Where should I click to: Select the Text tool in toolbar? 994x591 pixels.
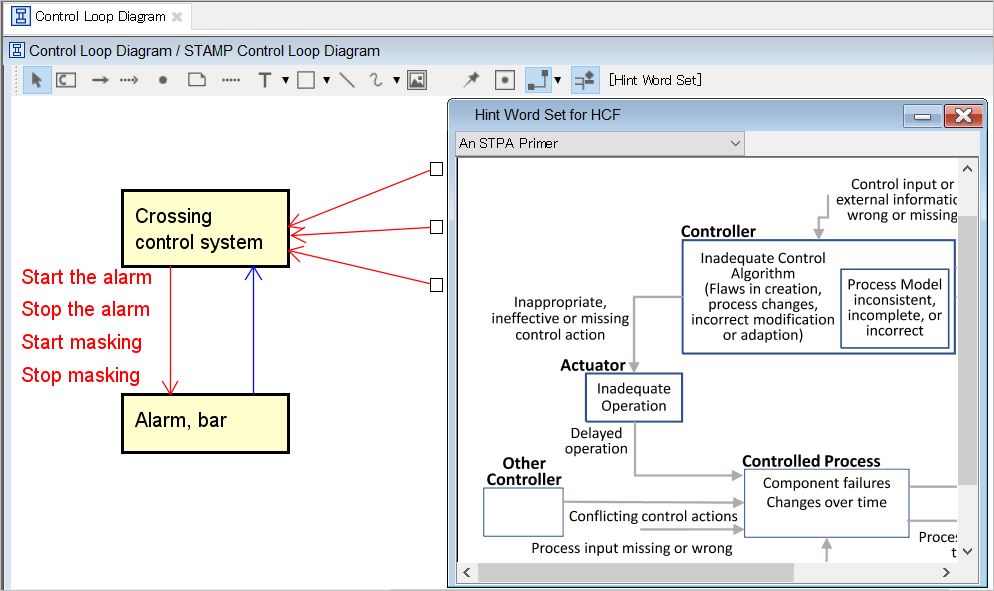[x=264, y=80]
